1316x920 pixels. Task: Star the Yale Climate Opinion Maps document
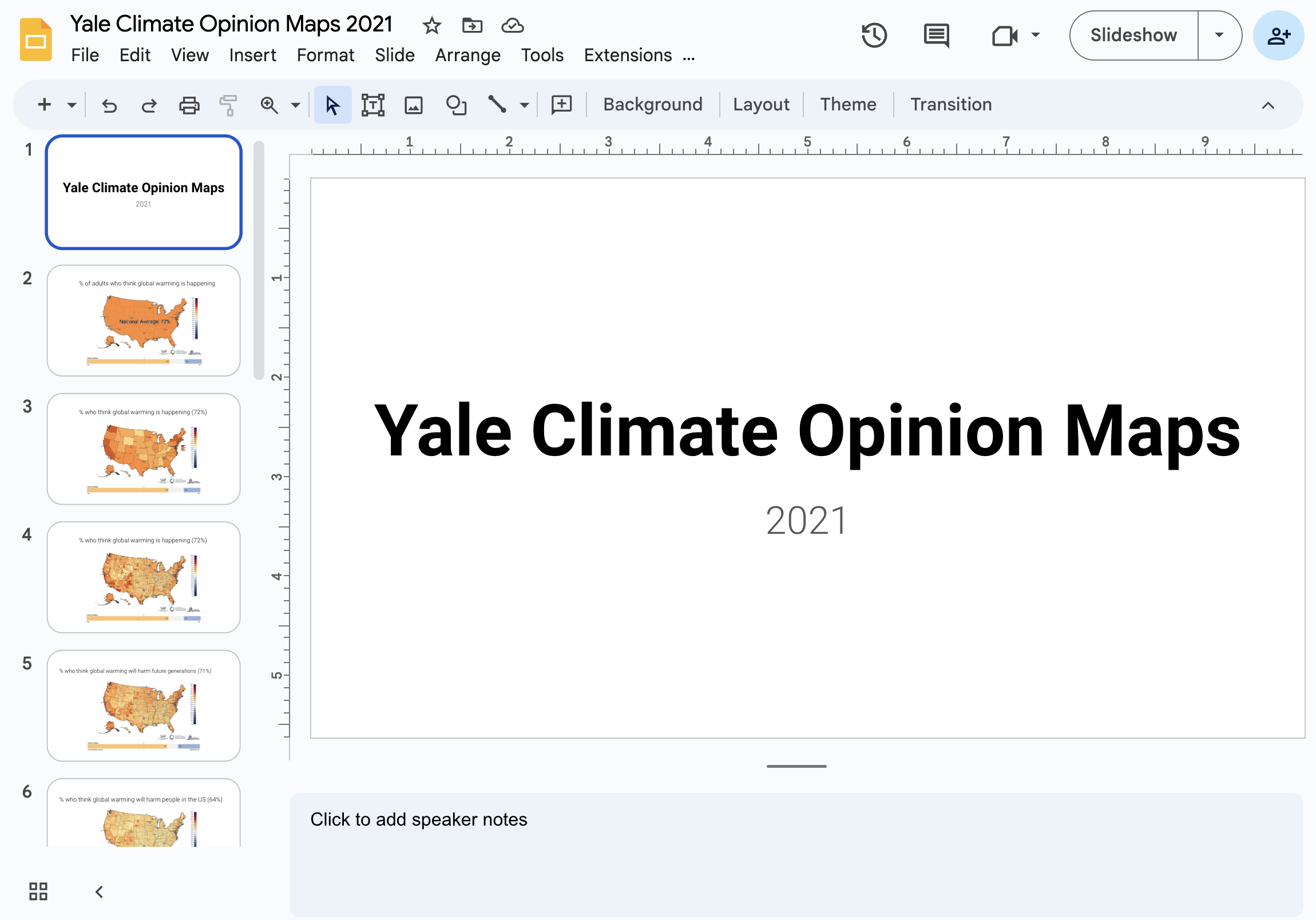pyautogui.click(x=431, y=25)
